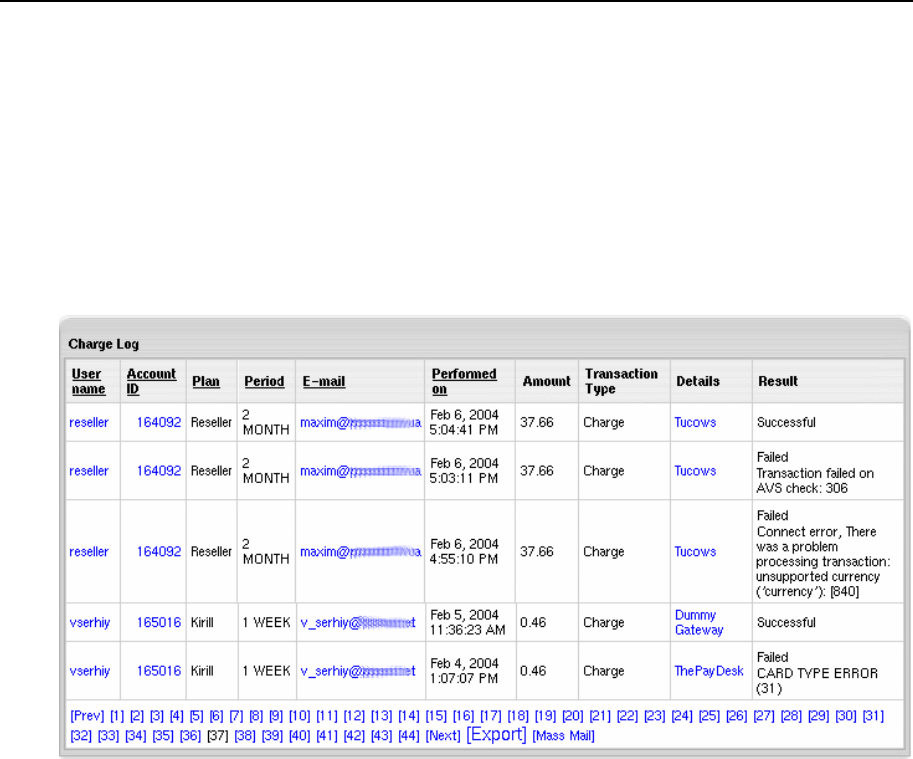The width and height of the screenshot is (913, 759).
Task: Go to page [32]
Action: tap(81, 736)
